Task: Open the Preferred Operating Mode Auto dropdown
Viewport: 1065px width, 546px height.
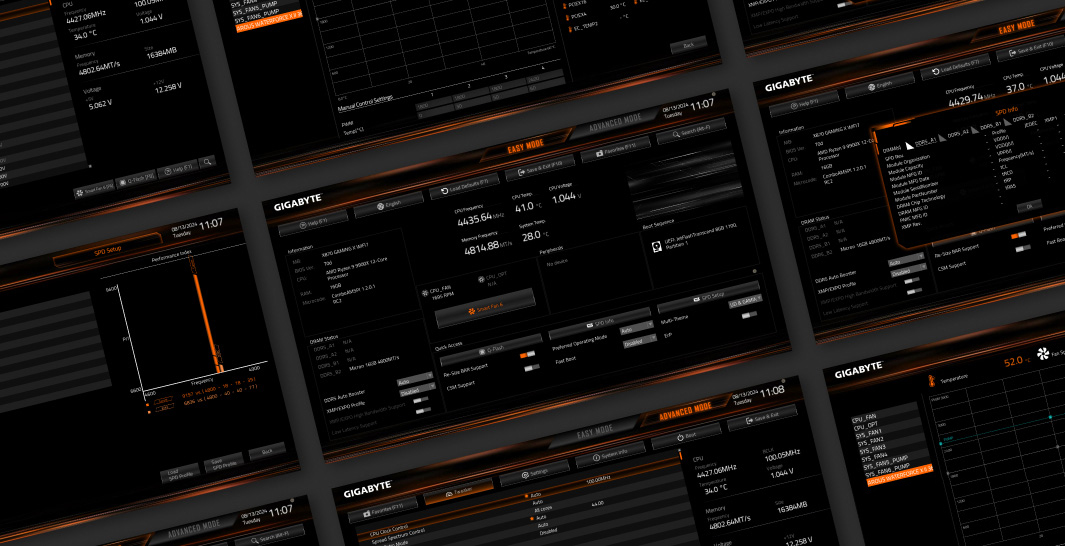Action: [x=635, y=329]
